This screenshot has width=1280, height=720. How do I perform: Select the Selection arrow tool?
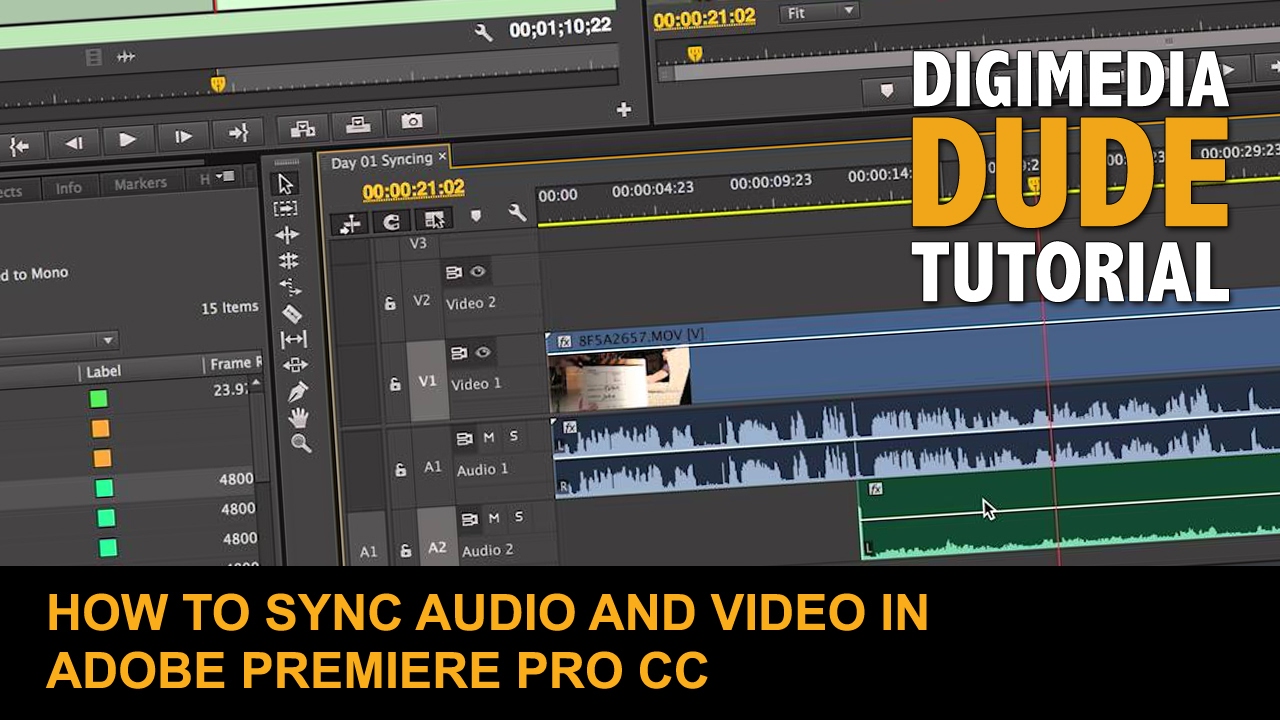coord(286,184)
